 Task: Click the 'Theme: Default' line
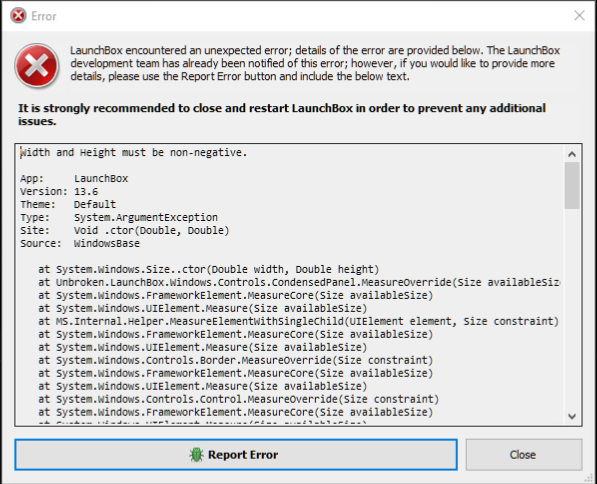pyautogui.click(x=68, y=204)
